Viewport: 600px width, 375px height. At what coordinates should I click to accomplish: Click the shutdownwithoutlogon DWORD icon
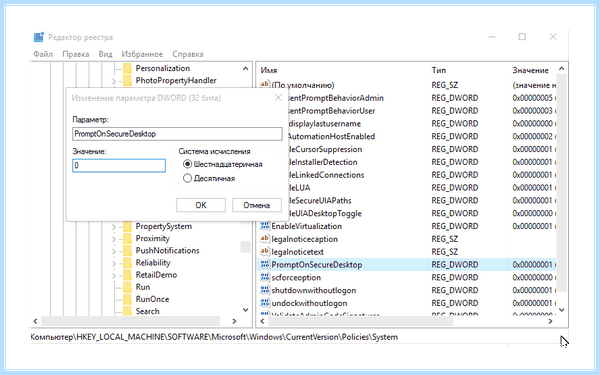(x=264, y=290)
